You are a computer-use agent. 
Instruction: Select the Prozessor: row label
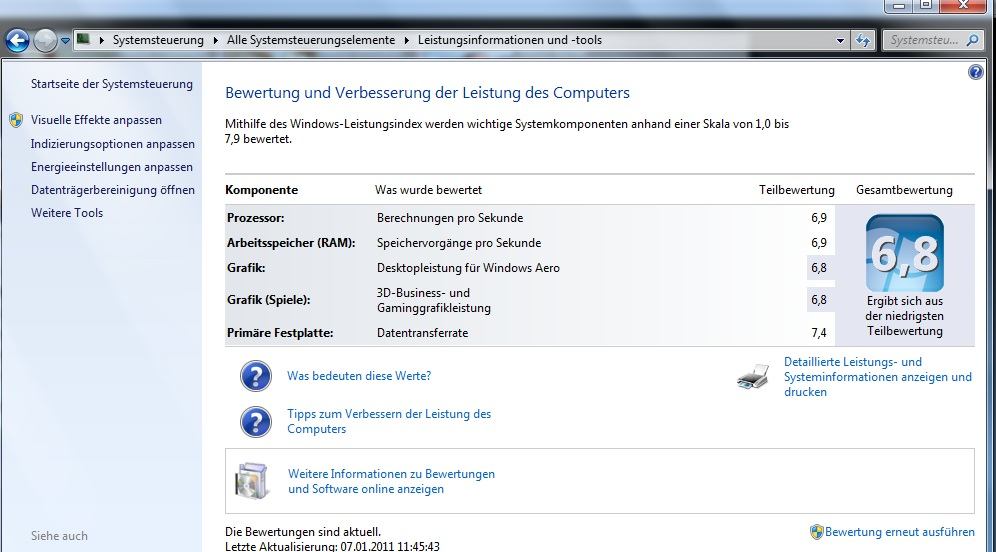tap(255, 218)
